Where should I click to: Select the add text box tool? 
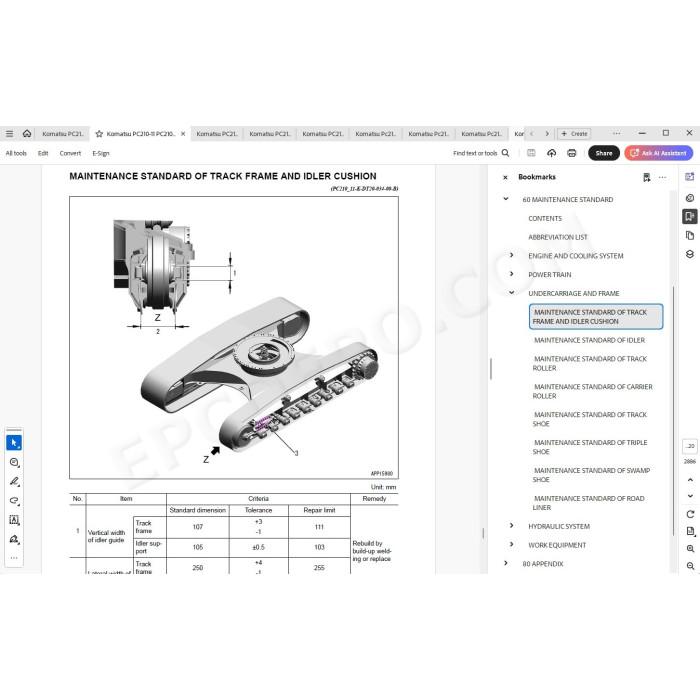tap(14, 520)
